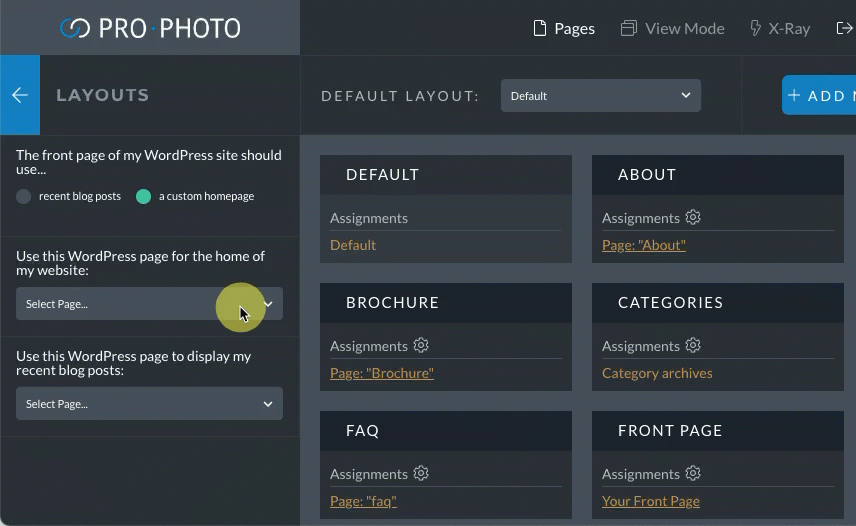The width and height of the screenshot is (856, 526).
Task: Open the Brochure layout assignments gear
Action: click(x=421, y=345)
